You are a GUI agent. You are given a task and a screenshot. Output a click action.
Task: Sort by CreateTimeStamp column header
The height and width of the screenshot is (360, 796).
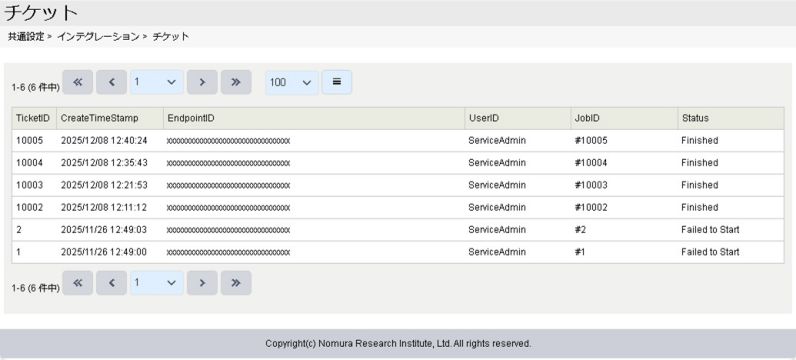tap(110, 118)
